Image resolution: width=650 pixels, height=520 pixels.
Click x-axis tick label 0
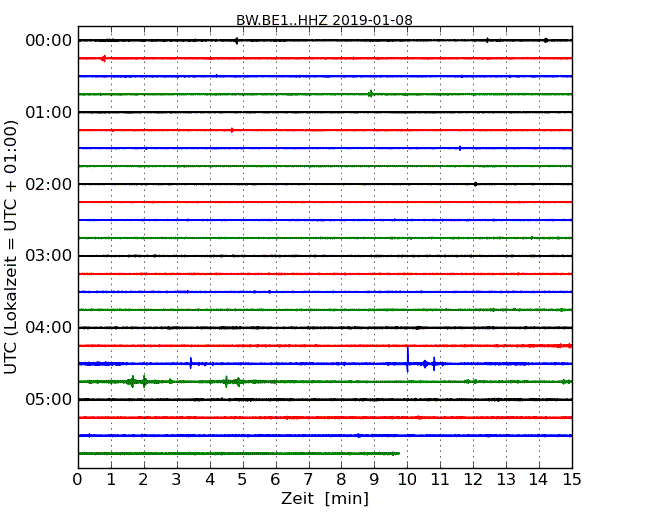pos(78,479)
